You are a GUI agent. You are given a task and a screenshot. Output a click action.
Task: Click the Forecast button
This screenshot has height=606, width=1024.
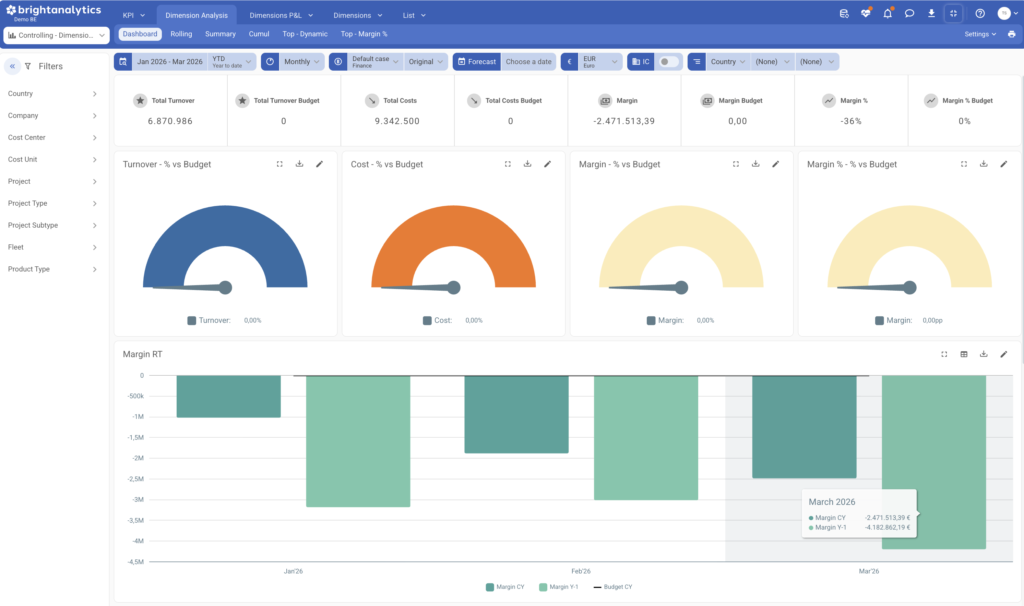pos(477,61)
